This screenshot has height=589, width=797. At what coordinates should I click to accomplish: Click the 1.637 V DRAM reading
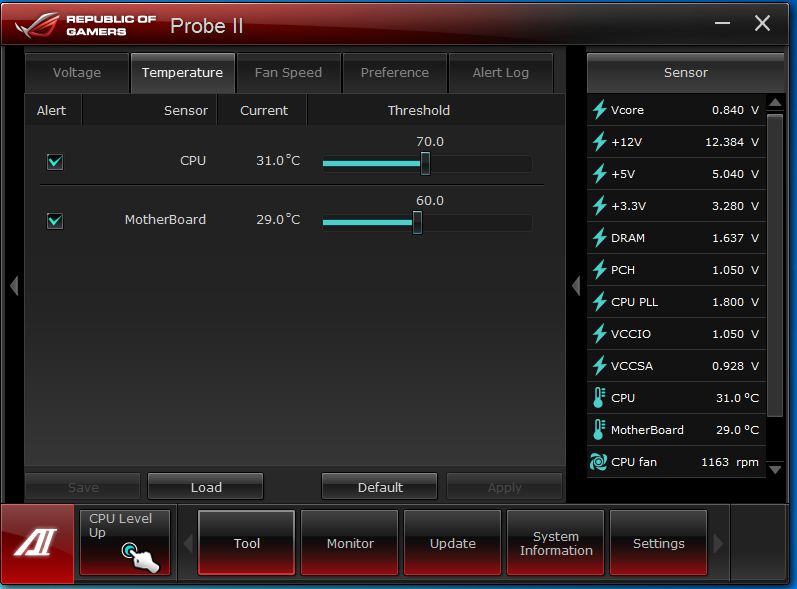point(735,238)
